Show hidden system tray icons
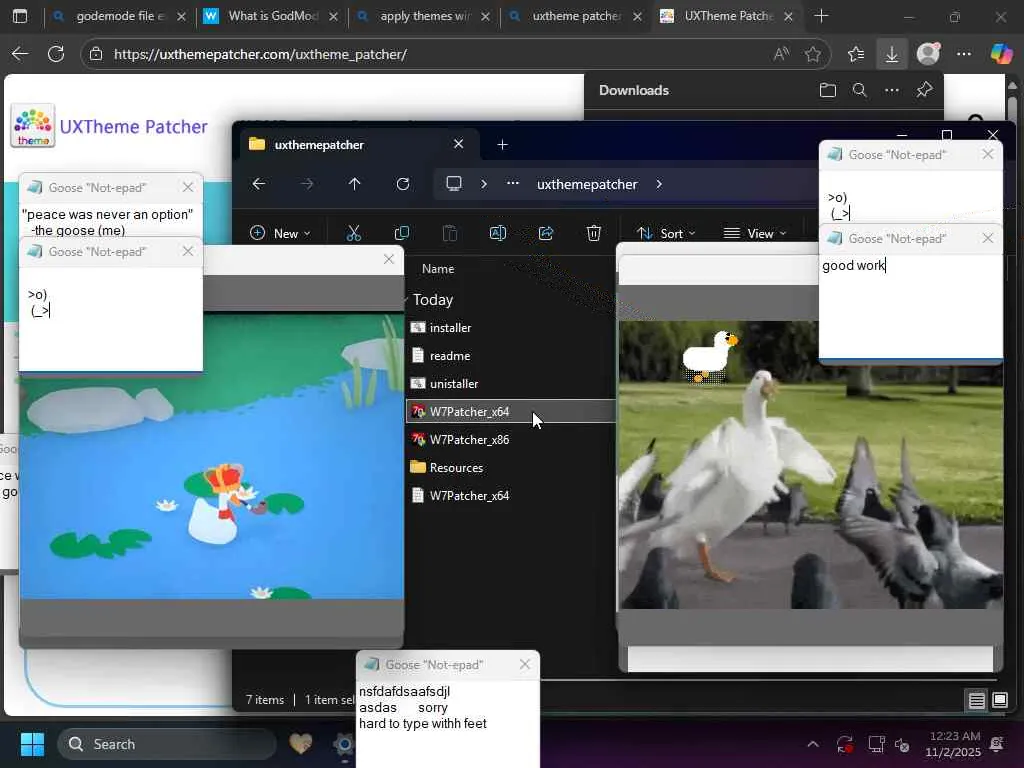This screenshot has width=1024, height=768. click(x=813, y=744)
